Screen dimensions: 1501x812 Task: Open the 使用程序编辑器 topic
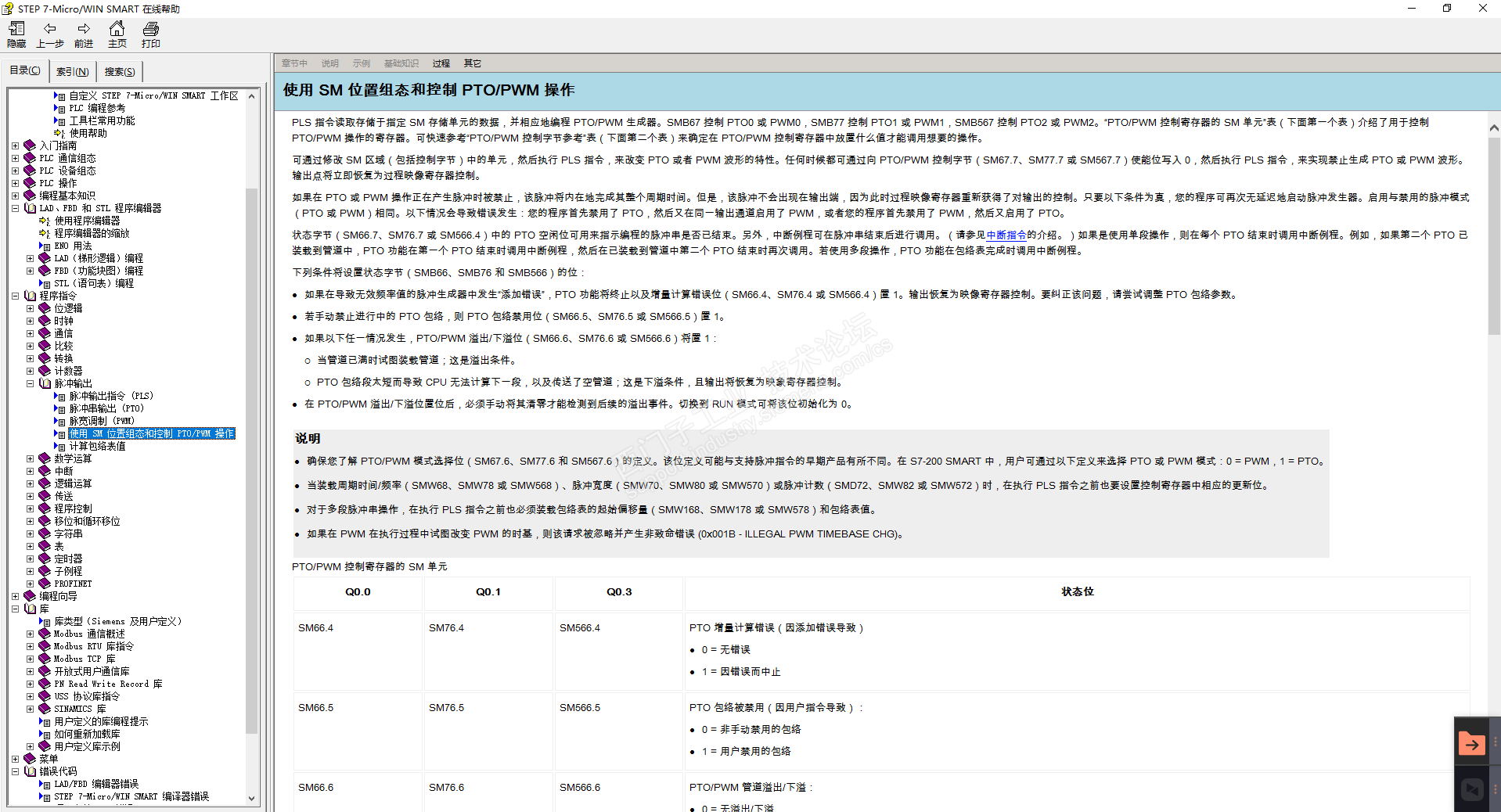(x=87, y=221)
